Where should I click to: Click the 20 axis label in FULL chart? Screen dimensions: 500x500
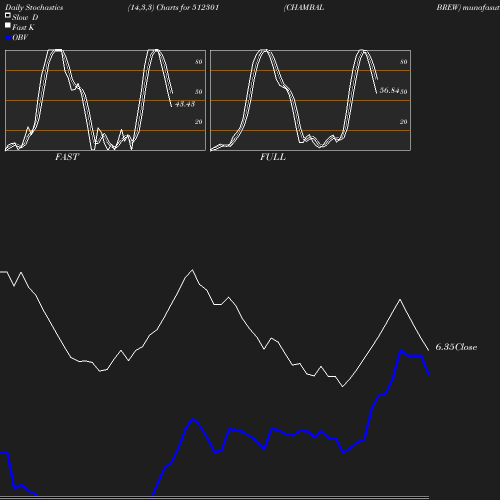(404, 122)
